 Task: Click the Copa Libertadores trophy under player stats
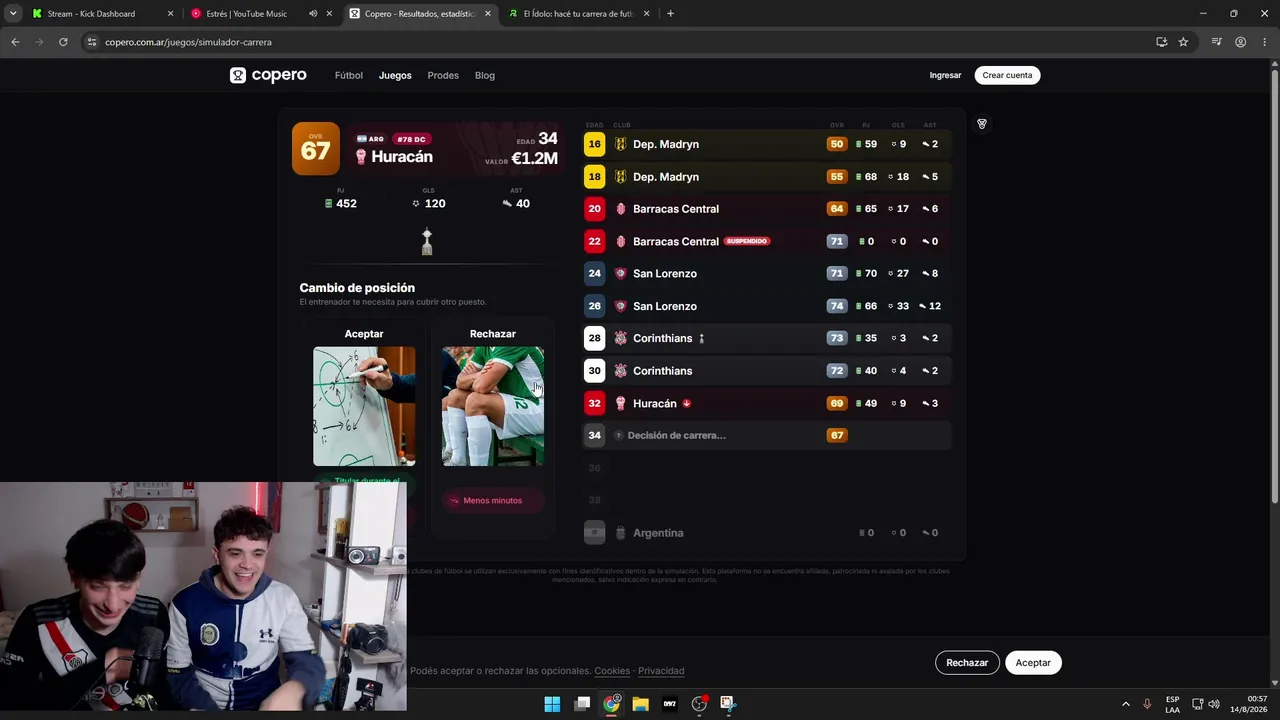click(427, 241)
